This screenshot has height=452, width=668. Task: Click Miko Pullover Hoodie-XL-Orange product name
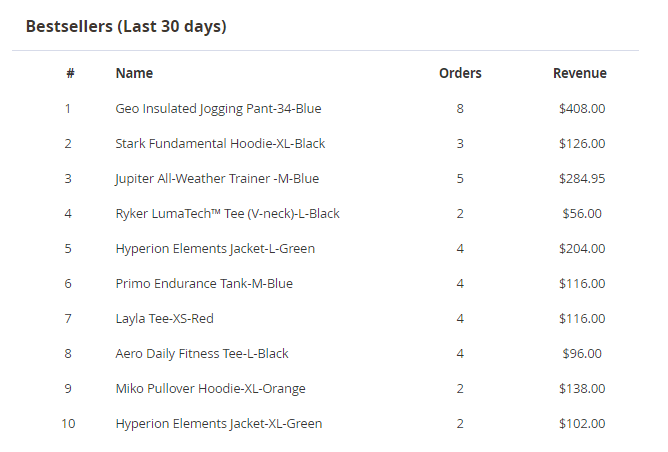210,388
